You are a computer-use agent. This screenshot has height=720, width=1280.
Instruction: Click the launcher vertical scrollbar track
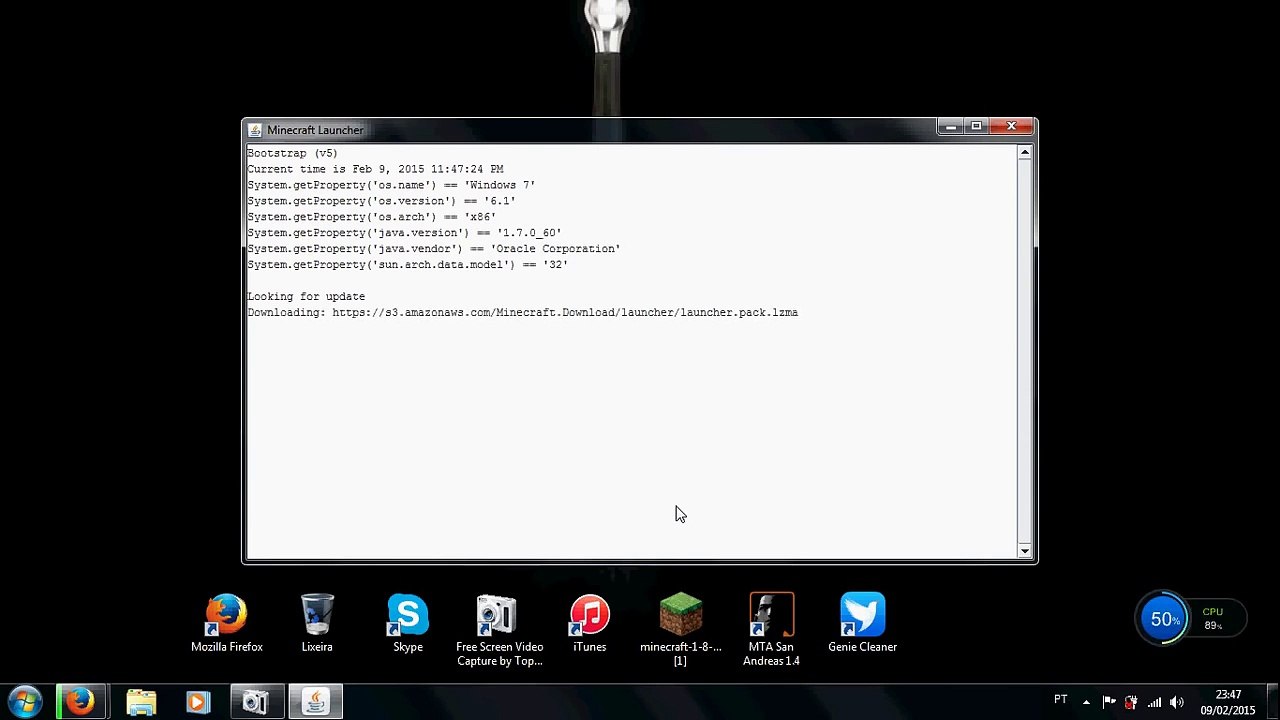coord(1025,352)
